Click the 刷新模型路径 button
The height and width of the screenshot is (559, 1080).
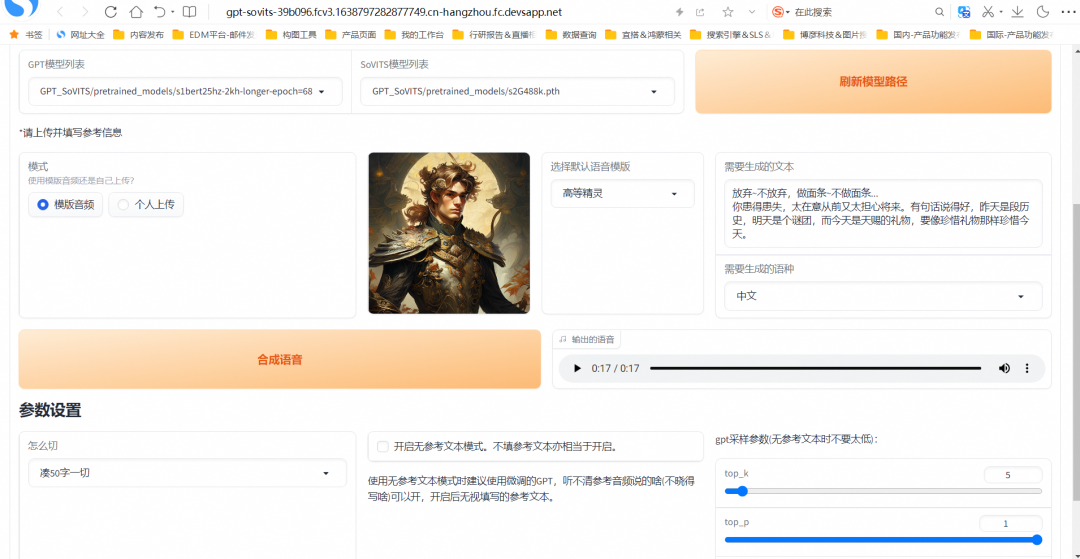(873, 81)
